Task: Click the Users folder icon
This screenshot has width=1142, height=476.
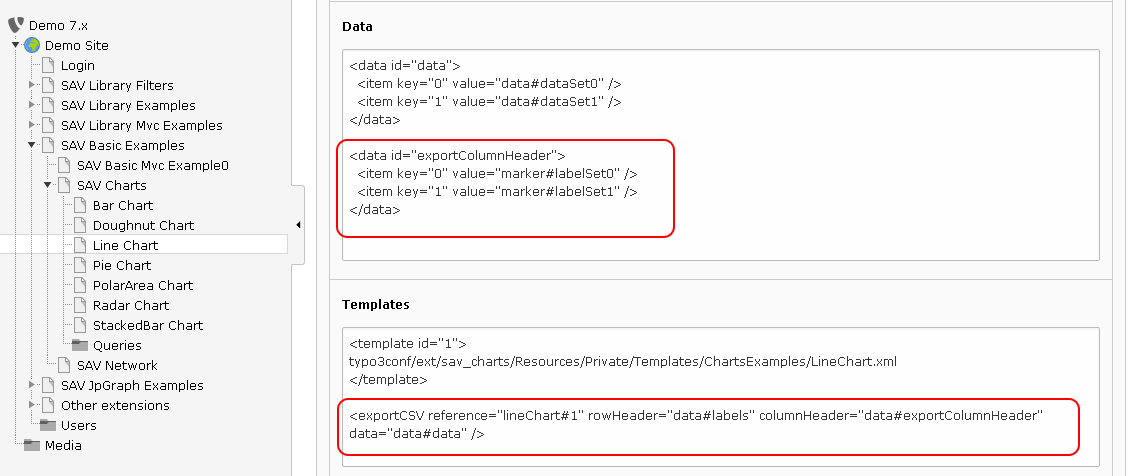Action: [x=48, y=425]
